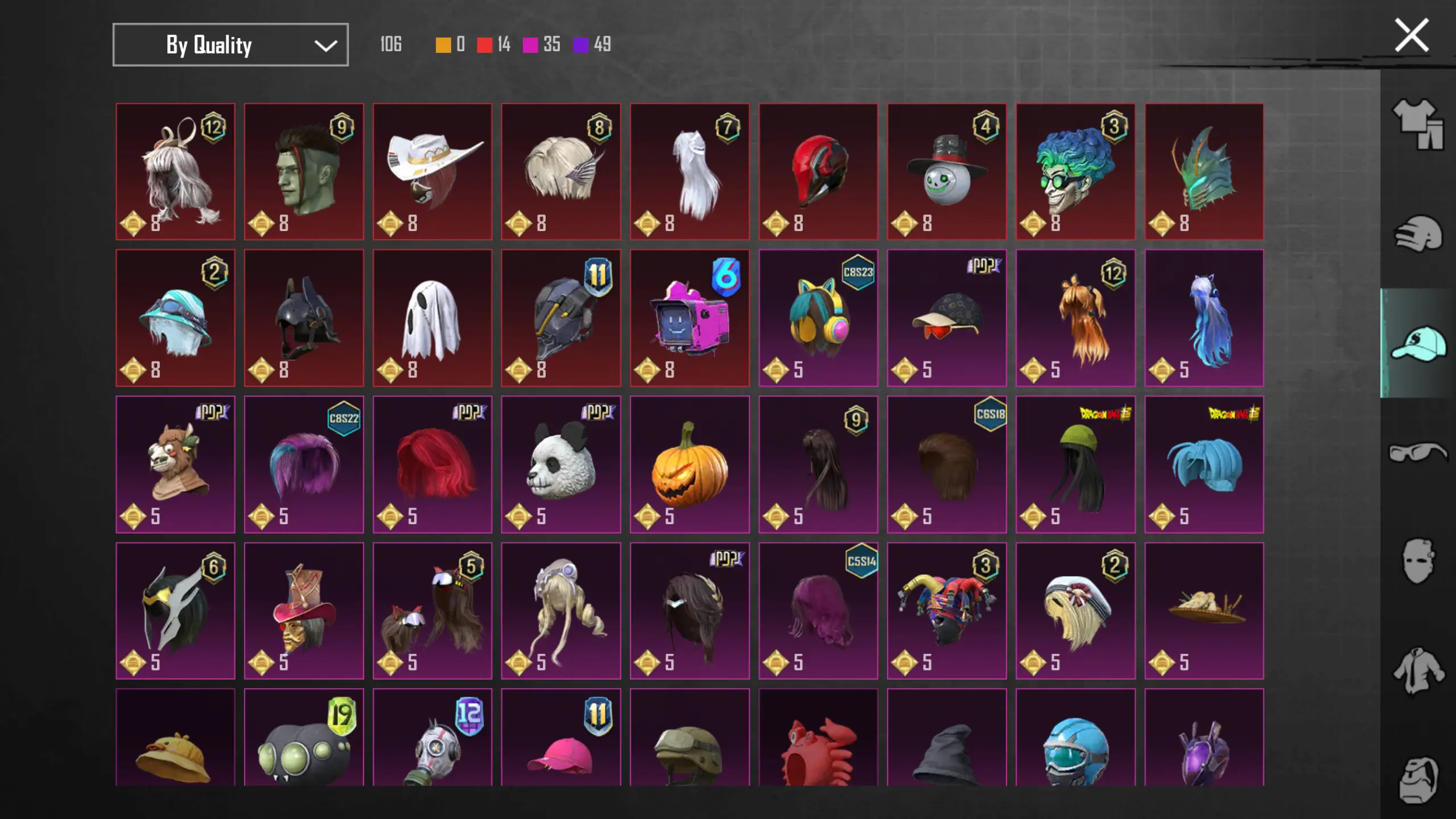Open the sunglasses category icon
This screenshot has width=1456, height=819.
1417,452
